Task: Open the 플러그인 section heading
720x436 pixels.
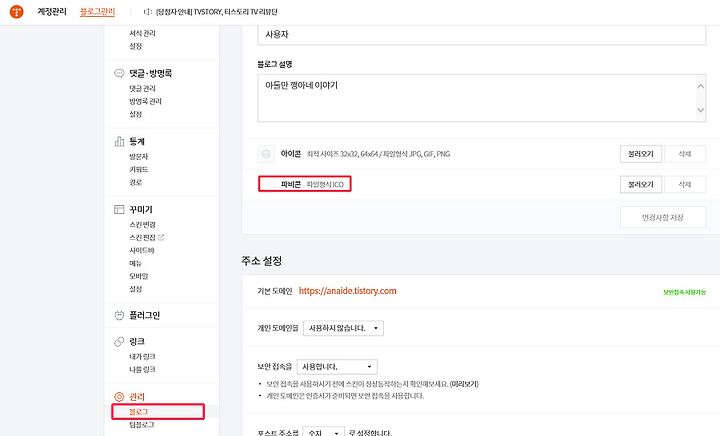Action: click(144, 315)
